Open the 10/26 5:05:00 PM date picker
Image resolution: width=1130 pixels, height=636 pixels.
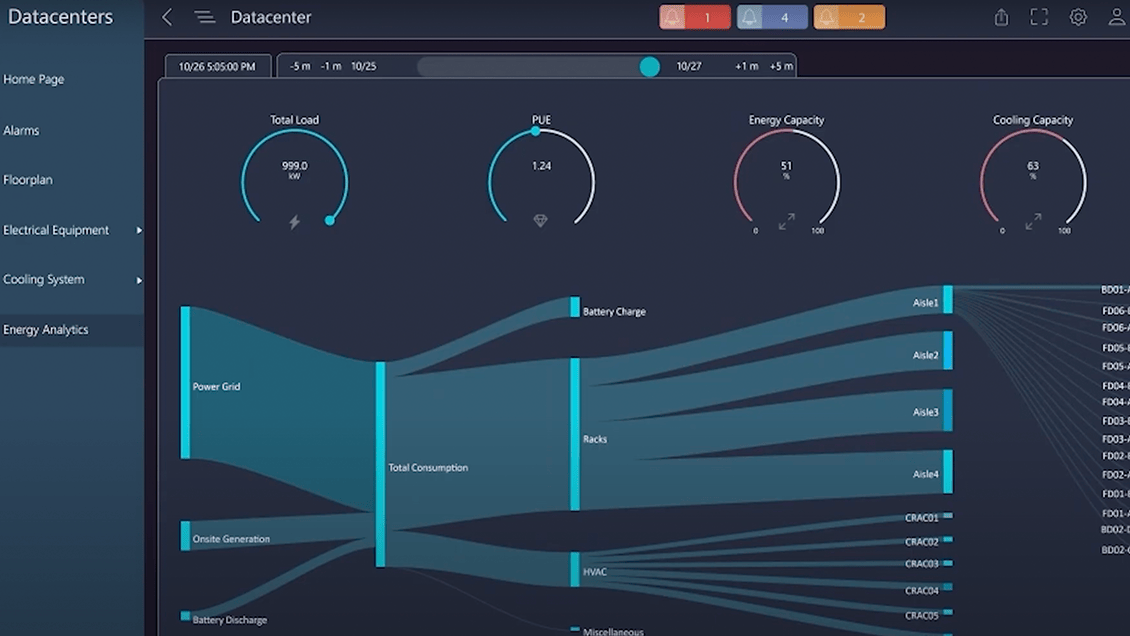click(218, 66)
